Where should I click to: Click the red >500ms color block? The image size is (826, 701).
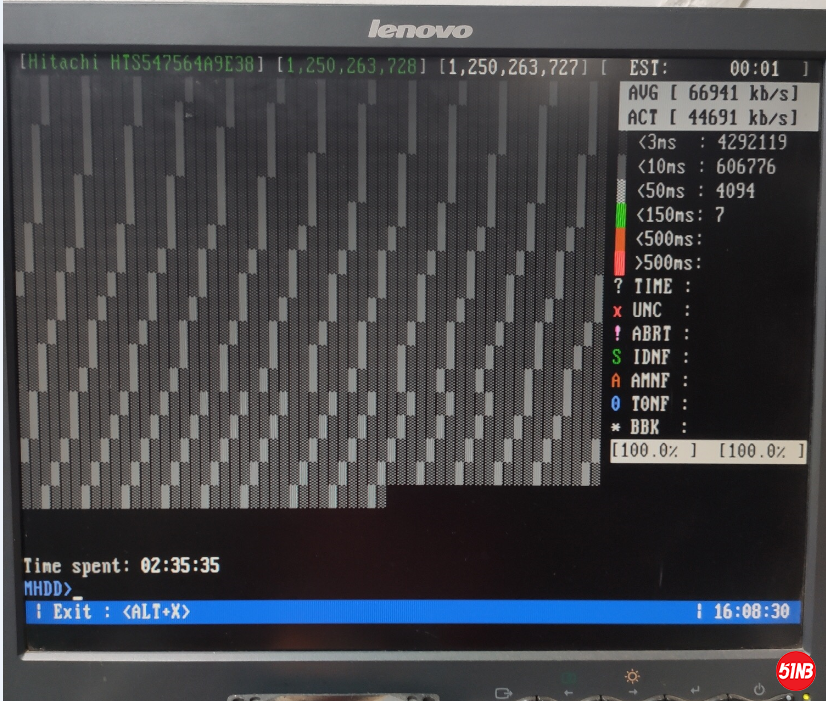620,263
